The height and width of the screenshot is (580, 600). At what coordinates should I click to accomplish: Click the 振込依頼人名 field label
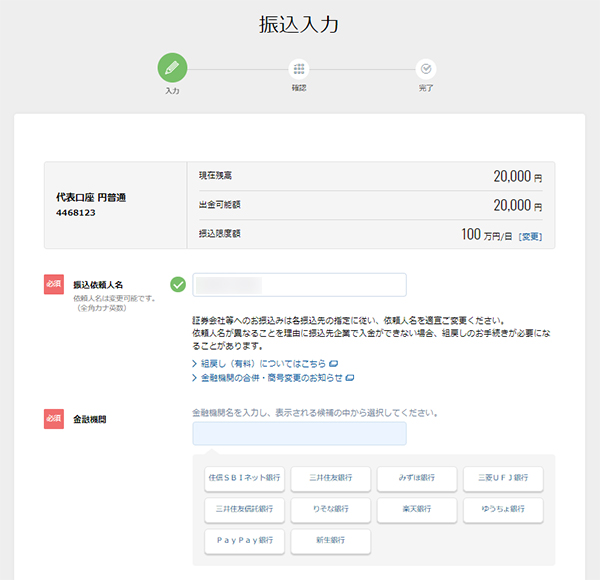98,285
